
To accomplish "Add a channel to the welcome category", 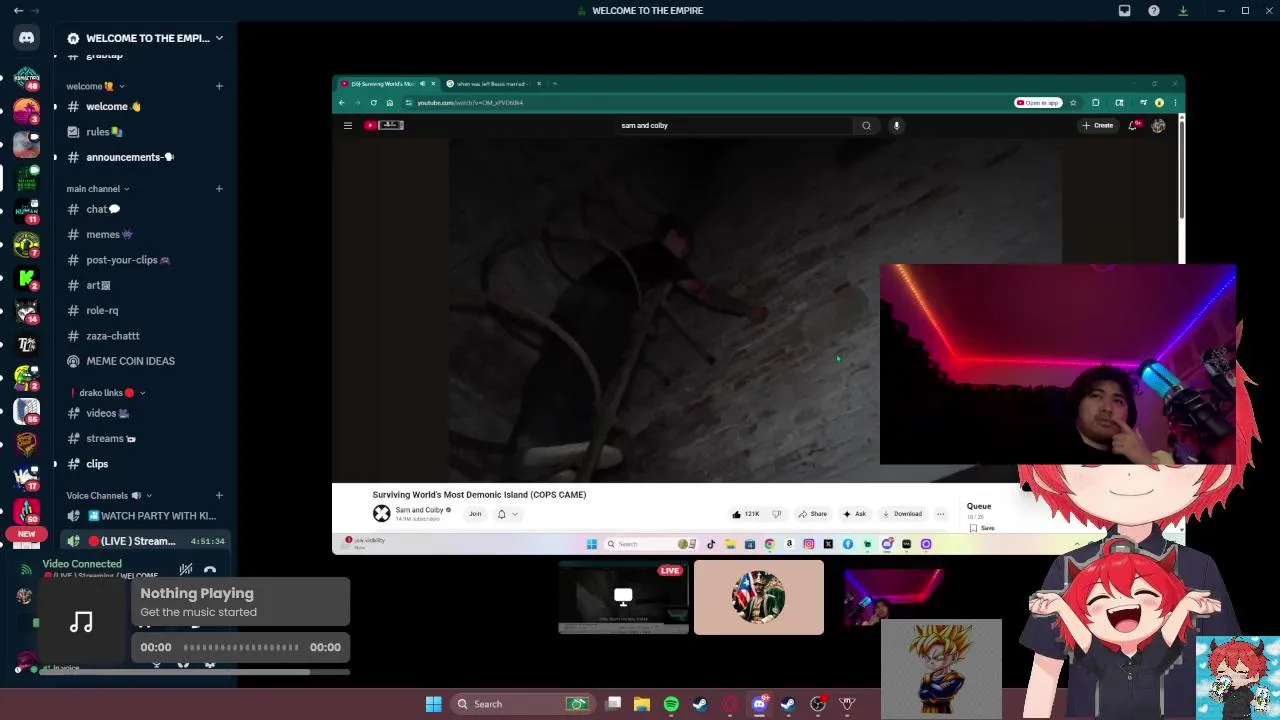I will pyautogui.click(x=219, y=86).
